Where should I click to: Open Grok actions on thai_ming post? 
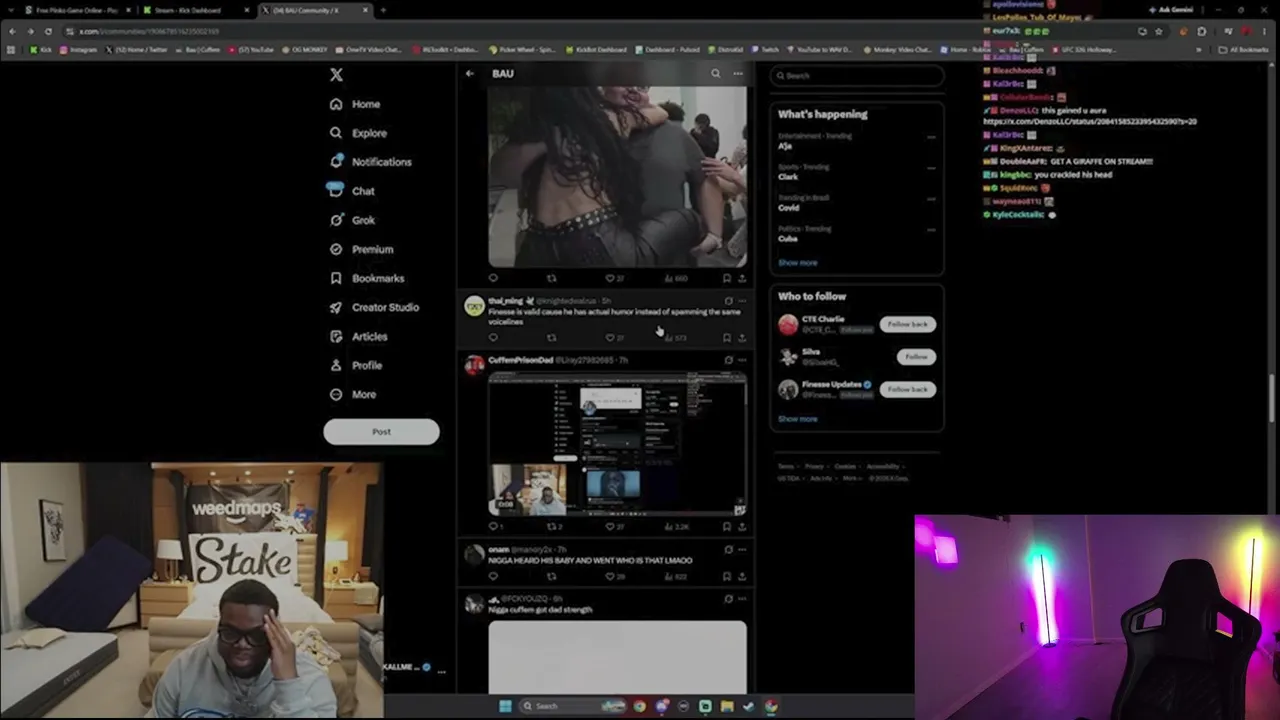[x=728, y=301]
